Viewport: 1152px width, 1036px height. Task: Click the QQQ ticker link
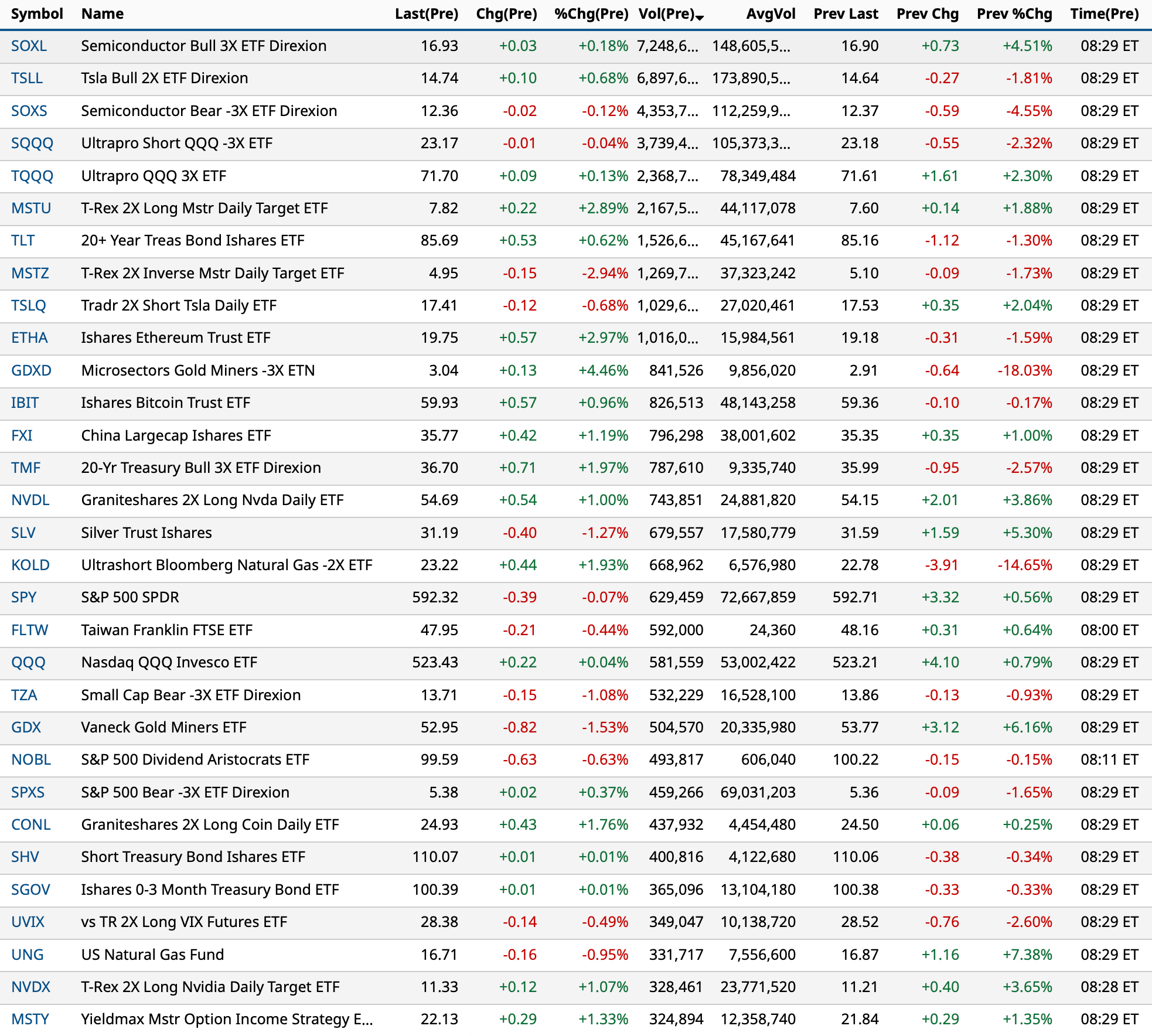[28, 662]
